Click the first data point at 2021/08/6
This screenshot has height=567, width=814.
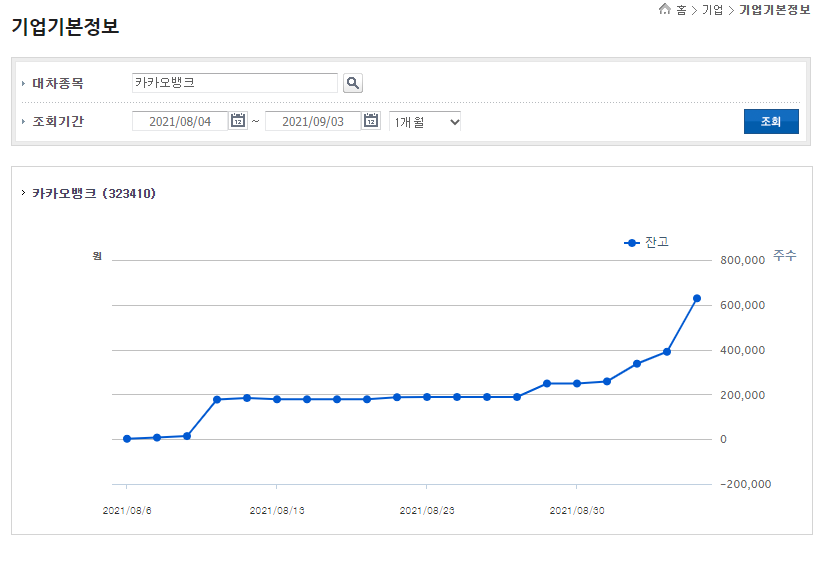click(x=127, y=439)
